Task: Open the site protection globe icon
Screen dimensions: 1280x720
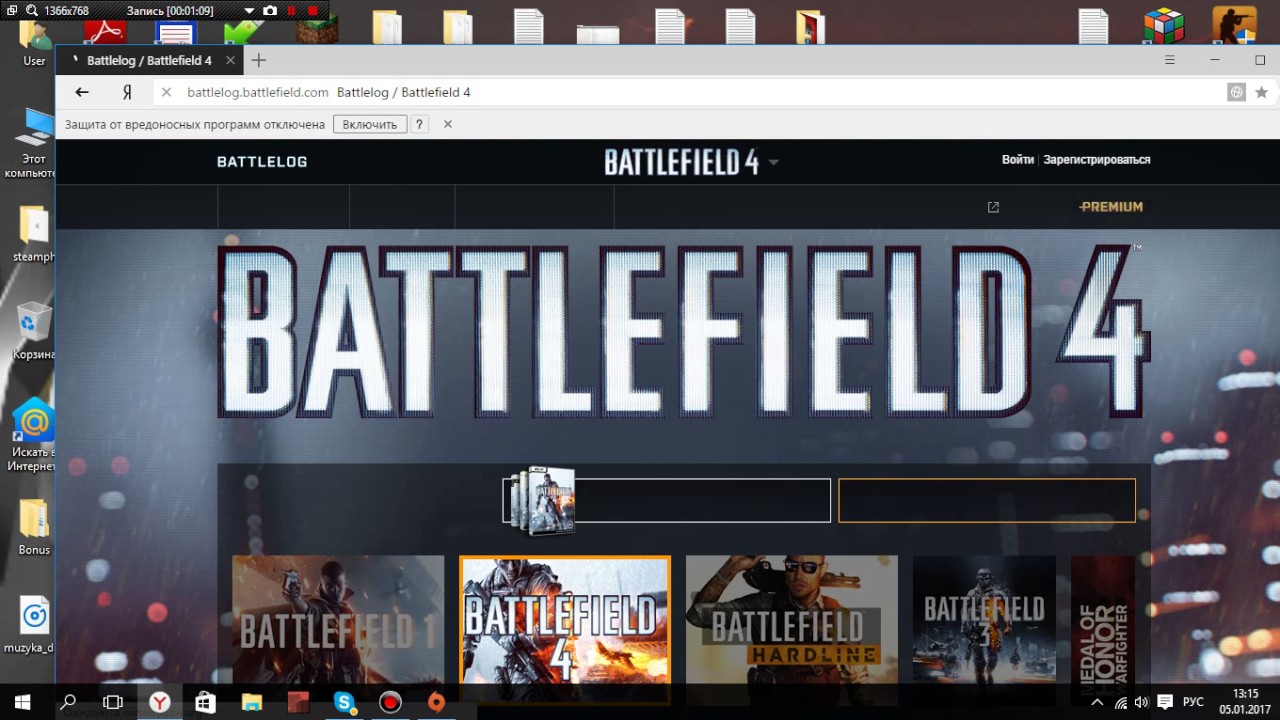Action: 1237,92
